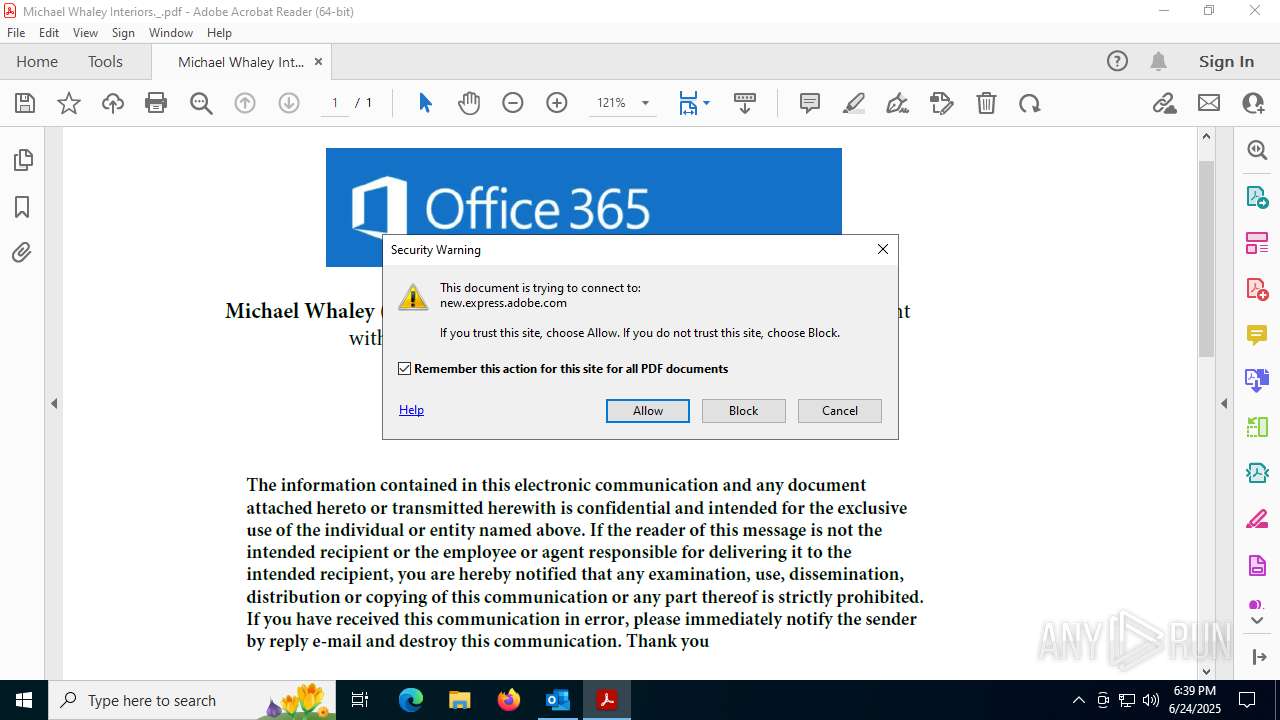This screenshot has height=720, width=1280.
Task: Expand the right pane with arrow icon
Action: [x=1257, y=657]
